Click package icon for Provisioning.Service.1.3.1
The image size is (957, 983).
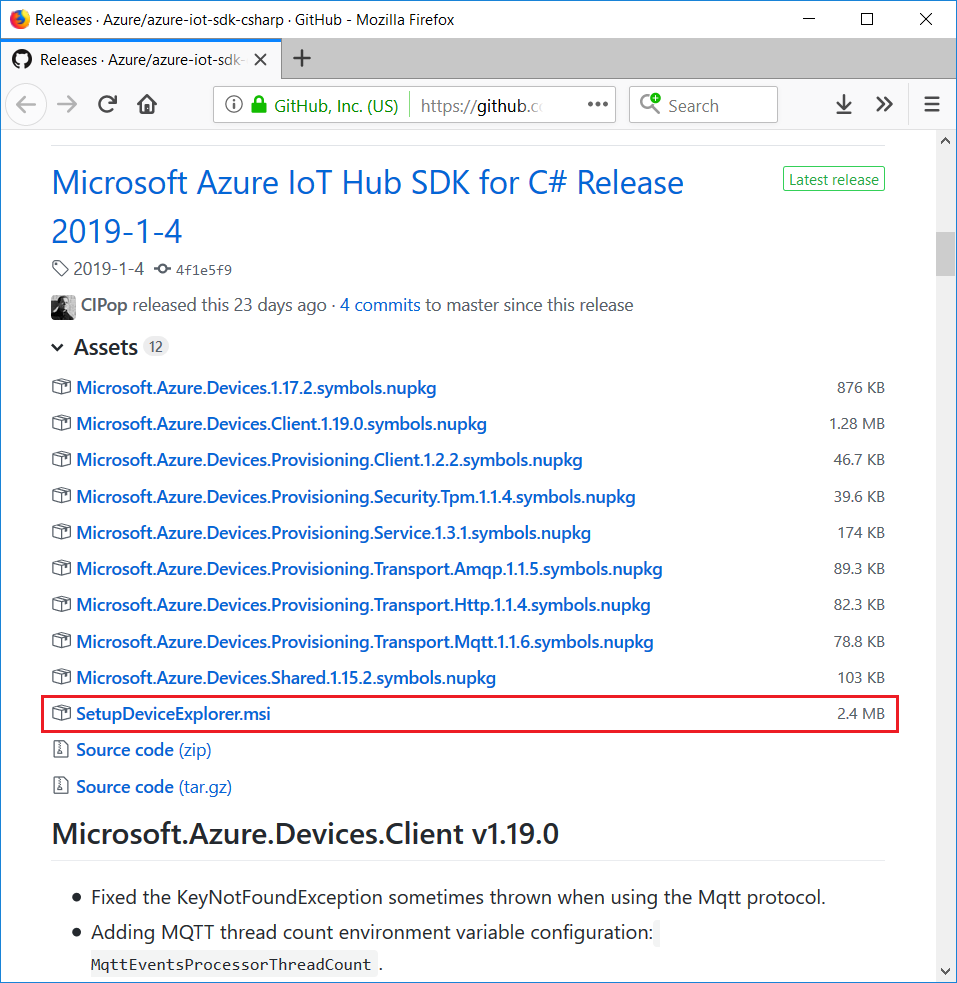coord(61,532)
